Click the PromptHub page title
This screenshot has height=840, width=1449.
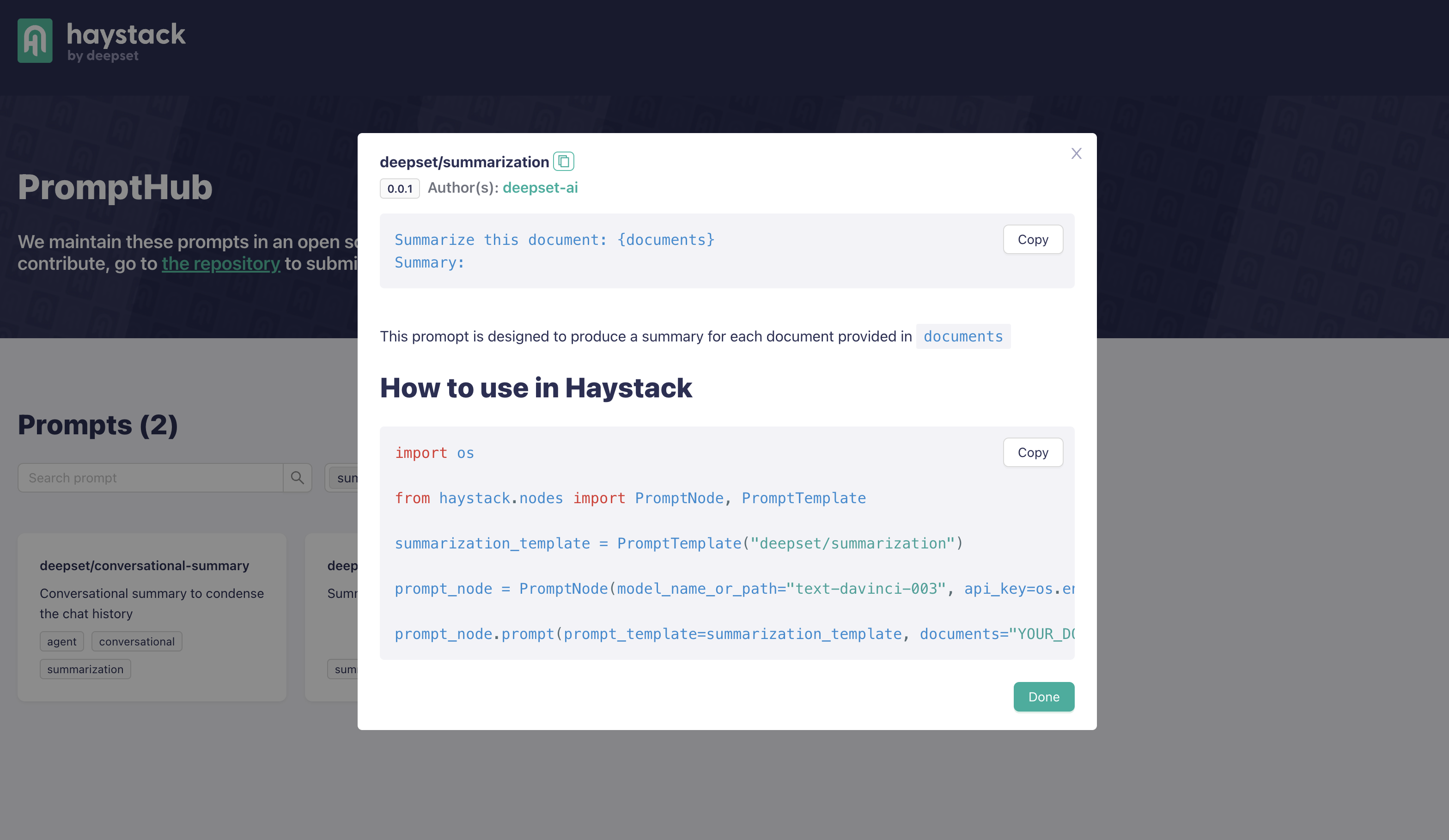(115, 187)
